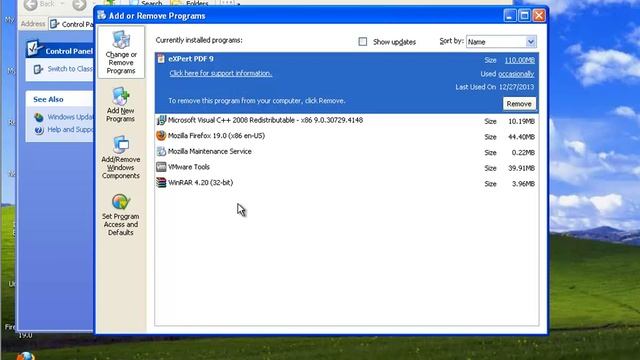The height and width of the screenshot is (360, 640).
Task: Click the Remove button for eXPert PDF 9
Action: pos(519,104)
